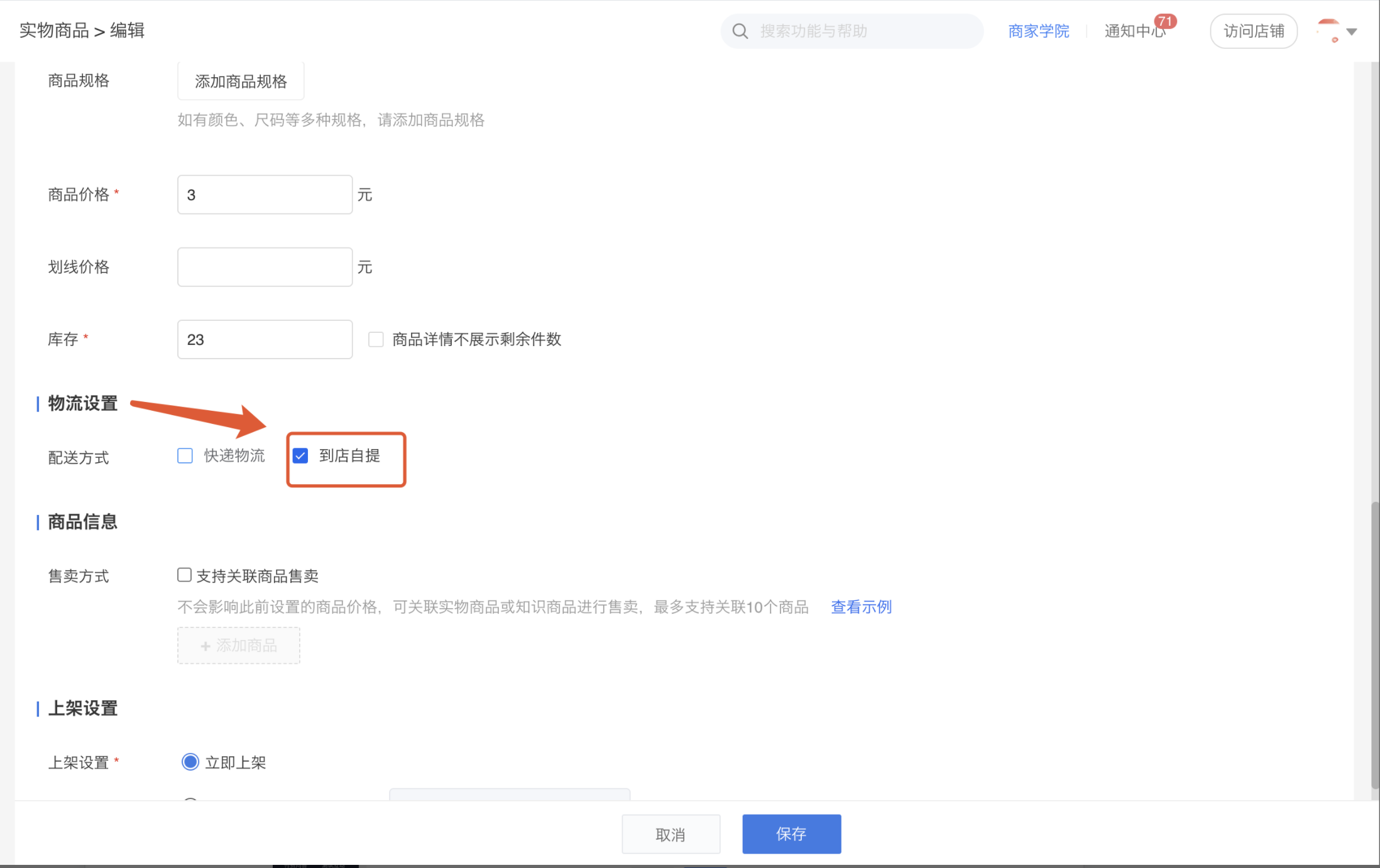Click the 配送方式 label
The height and width of the screenshot is (868, 1380).
tap(79, 458)
